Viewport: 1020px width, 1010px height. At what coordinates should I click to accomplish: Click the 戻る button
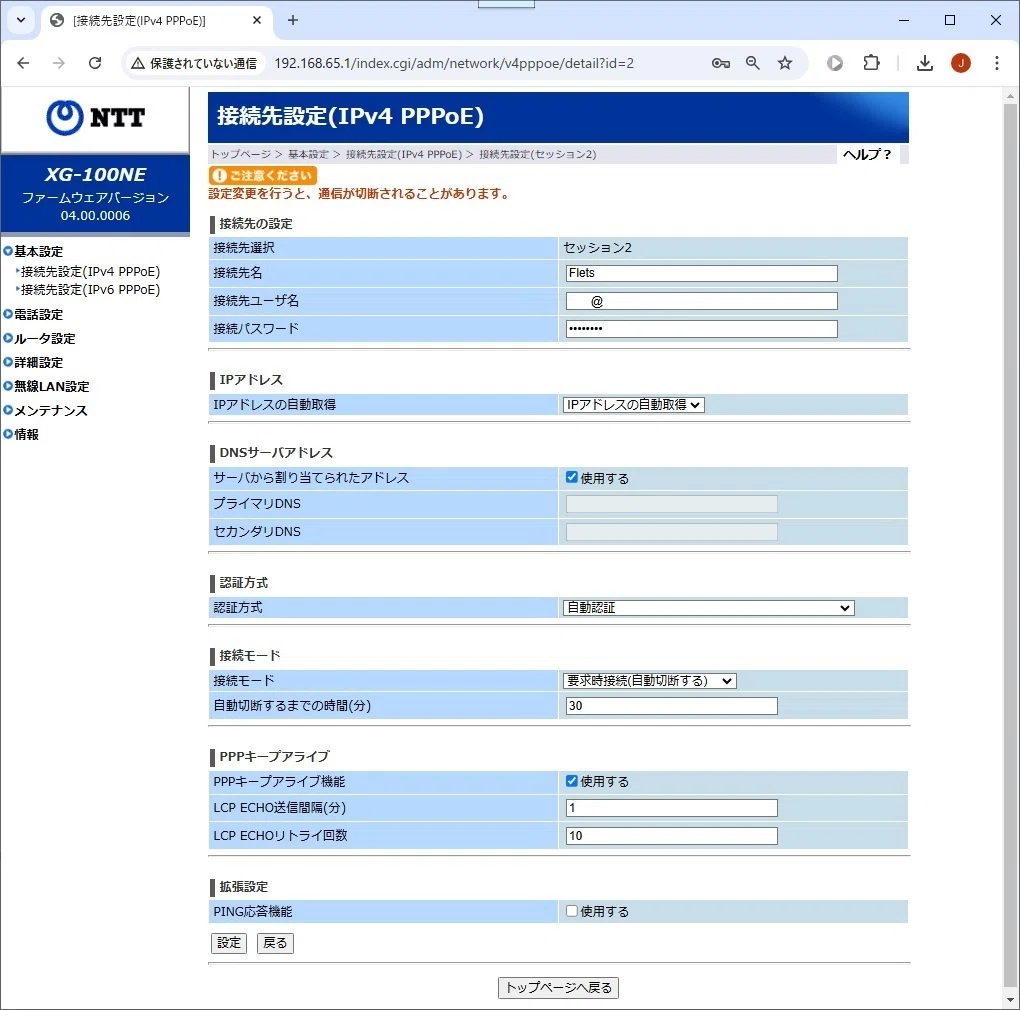(275, 943)
